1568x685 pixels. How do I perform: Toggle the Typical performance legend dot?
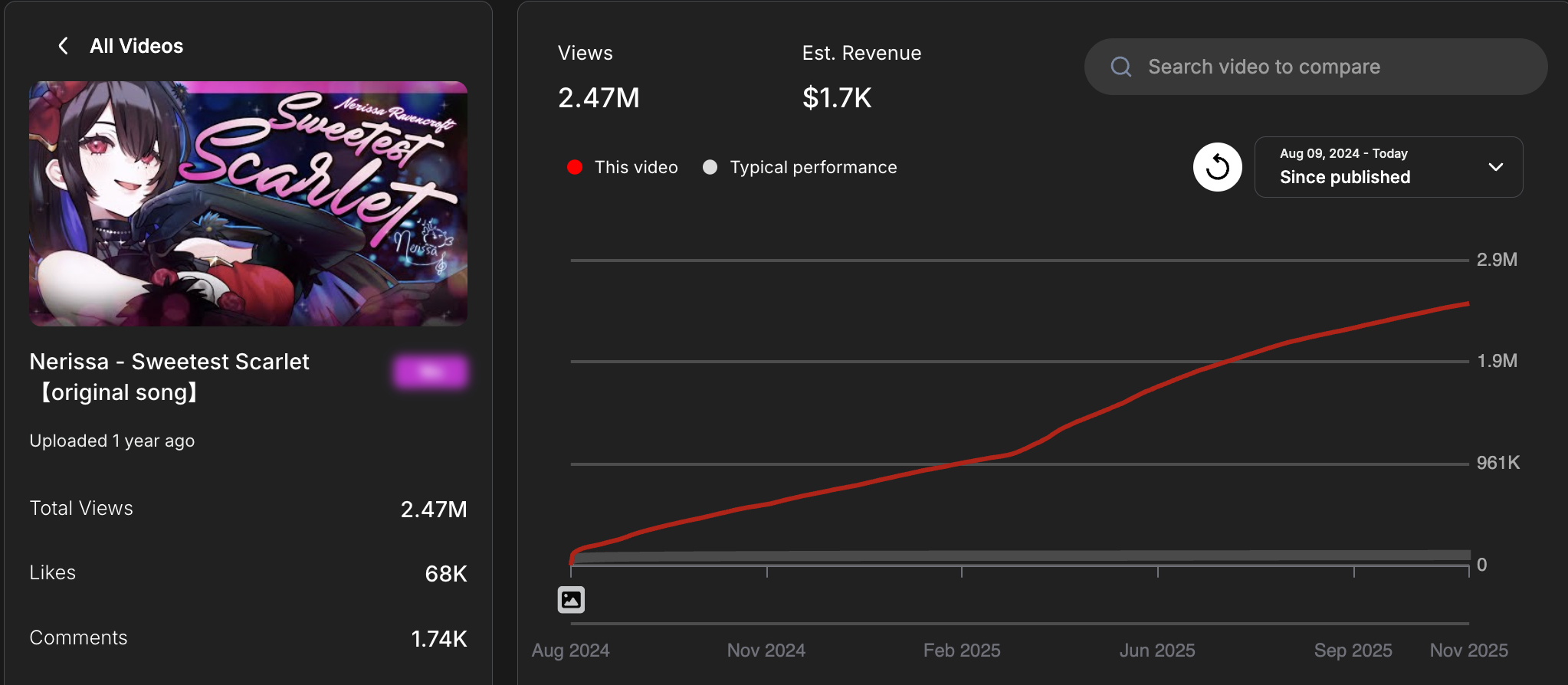710,167
